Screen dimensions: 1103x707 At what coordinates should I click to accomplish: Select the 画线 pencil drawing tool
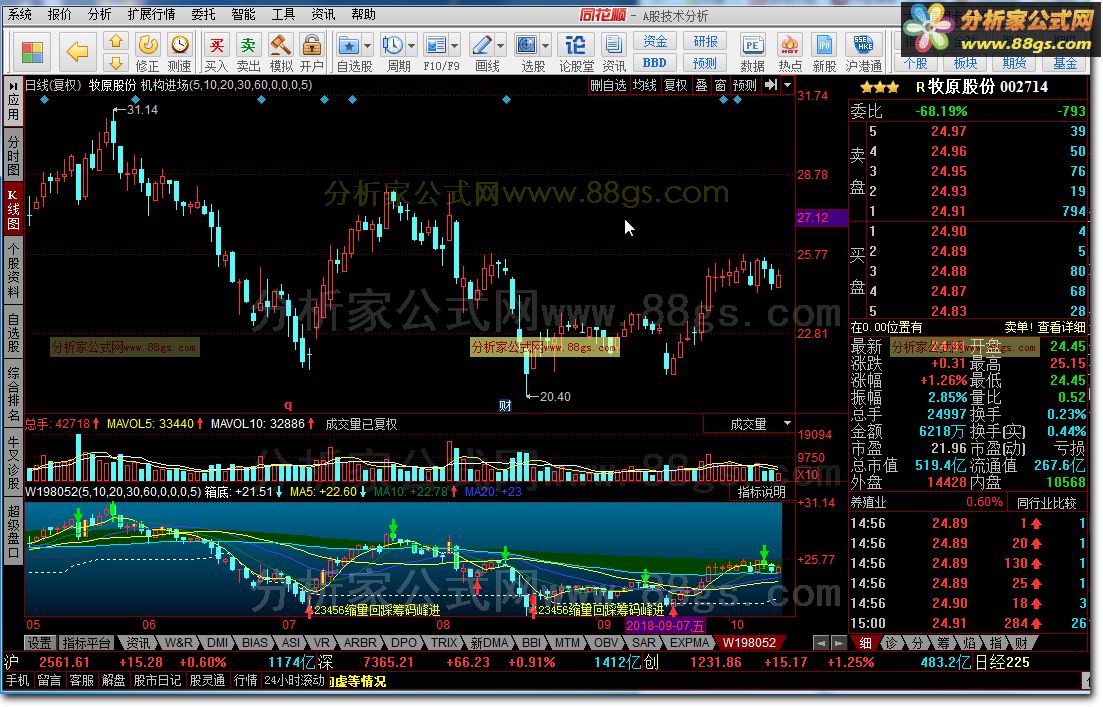coord(483,46)
